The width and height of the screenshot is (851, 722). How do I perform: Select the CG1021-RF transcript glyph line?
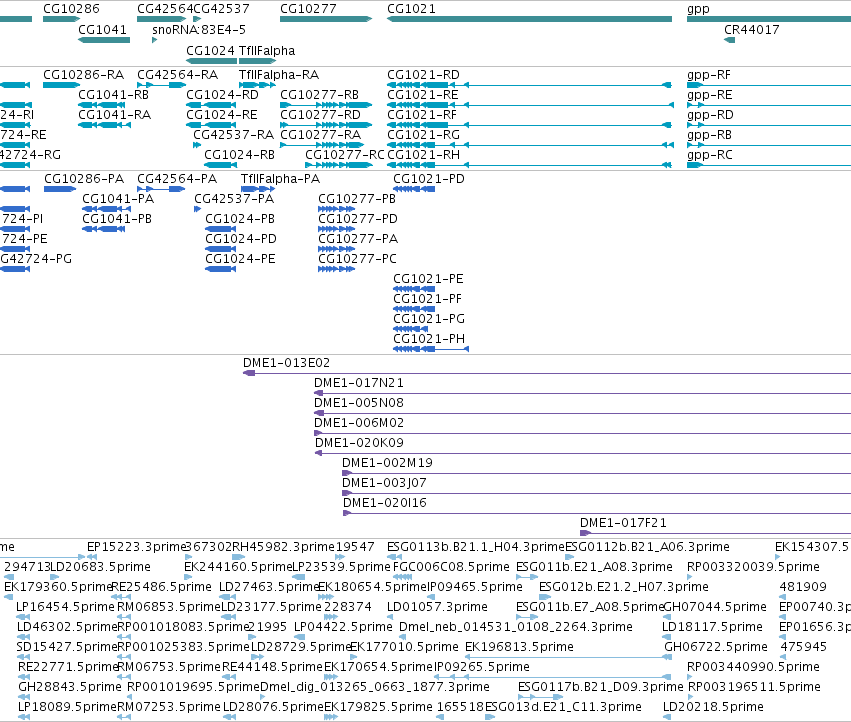click(530, 125)
